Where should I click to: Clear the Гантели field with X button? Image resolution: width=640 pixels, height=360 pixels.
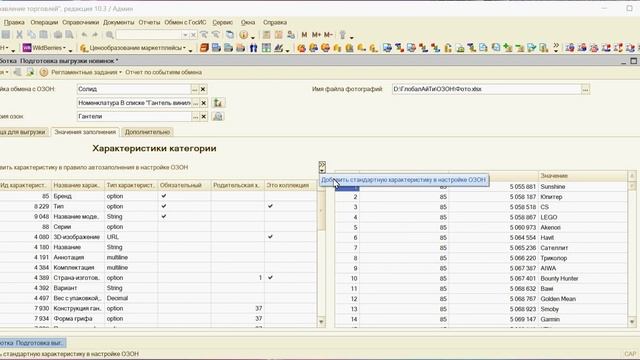pos(204,116)
